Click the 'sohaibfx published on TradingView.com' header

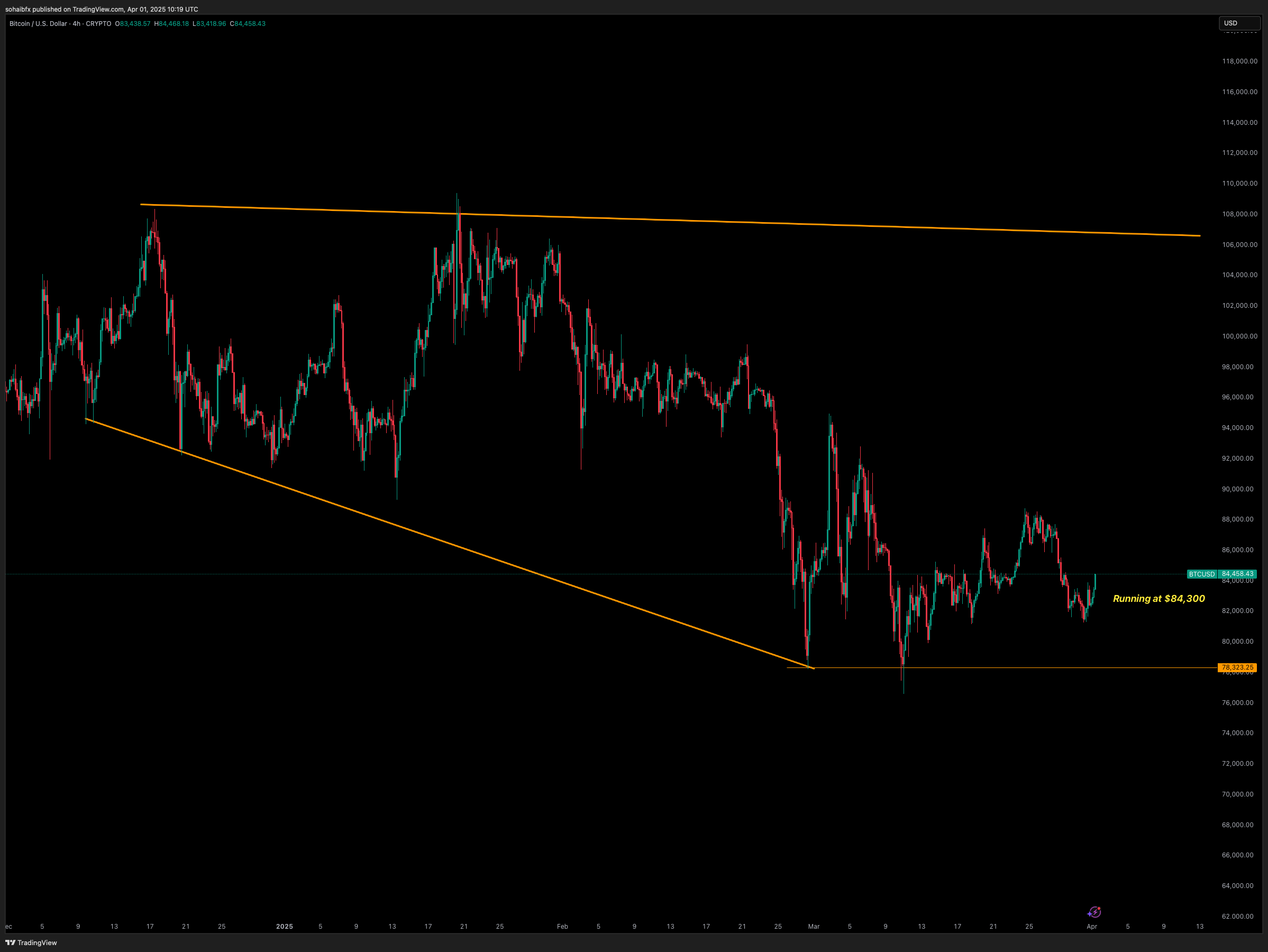102,9
